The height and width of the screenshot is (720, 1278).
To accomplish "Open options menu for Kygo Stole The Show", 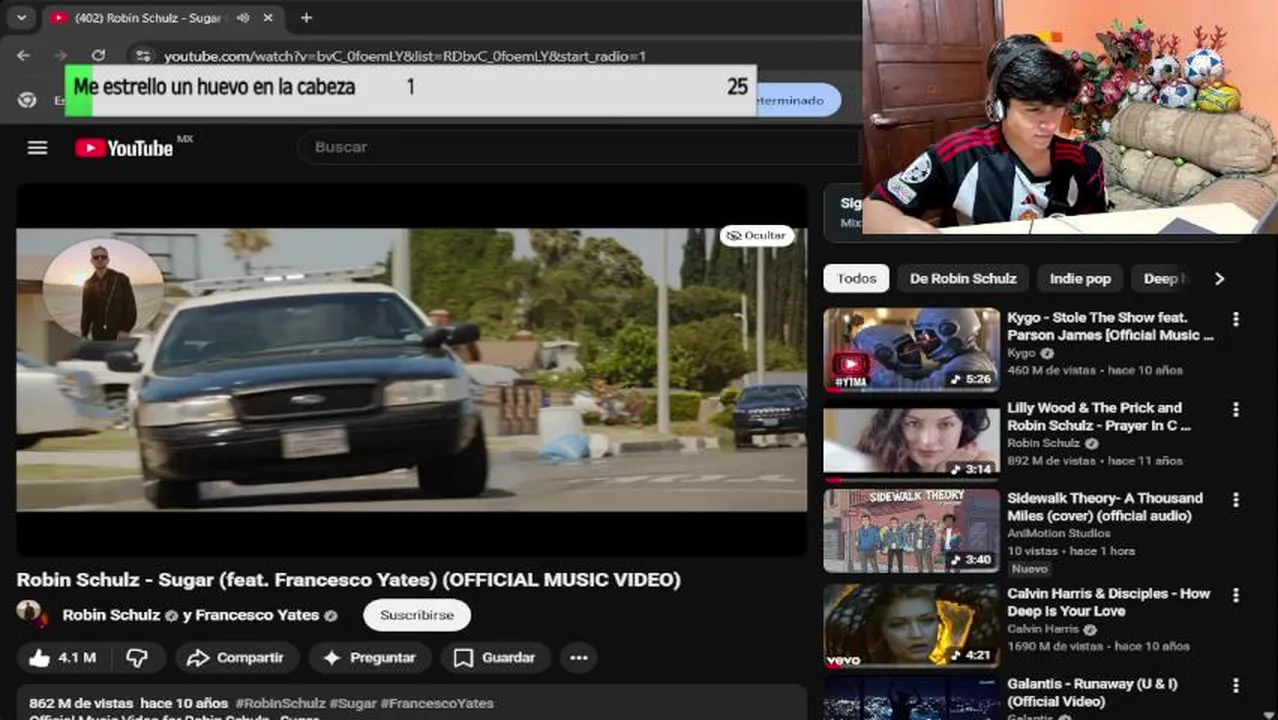I will [x=1236, y=319].
